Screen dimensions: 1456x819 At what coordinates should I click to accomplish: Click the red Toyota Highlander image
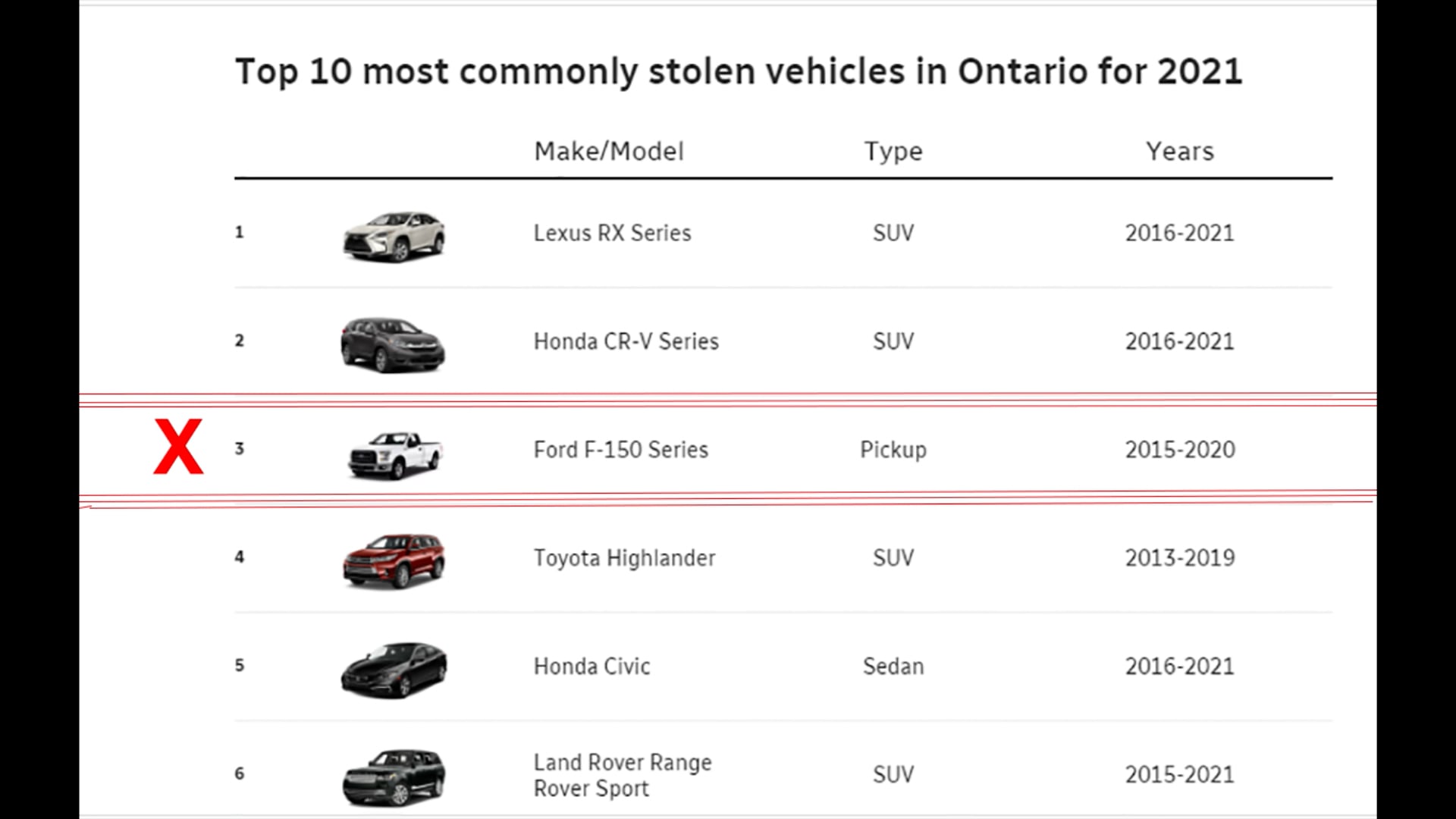[x=394, y=562]
